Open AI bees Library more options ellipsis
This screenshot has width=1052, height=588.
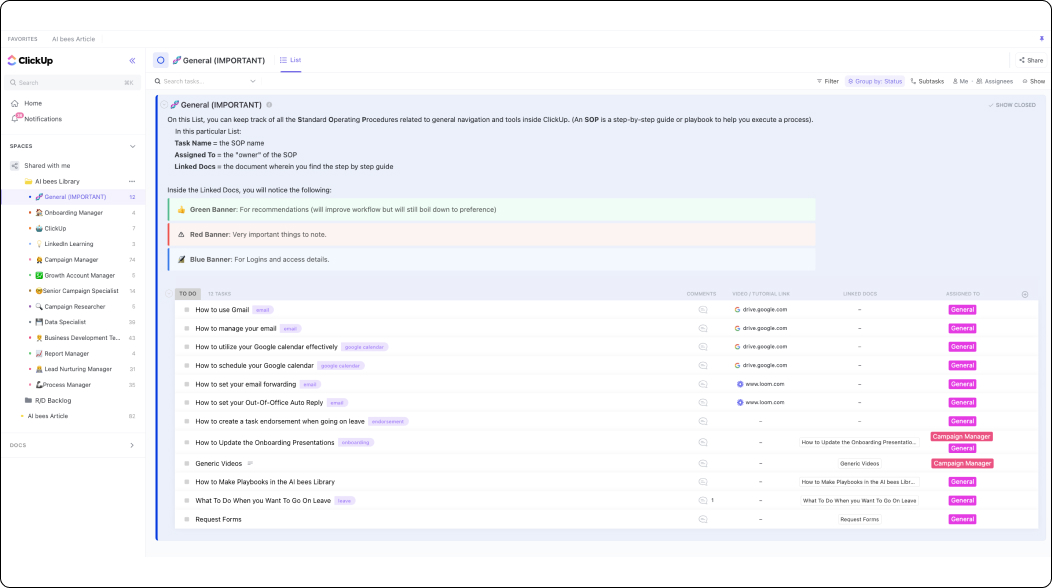[132, 181]
